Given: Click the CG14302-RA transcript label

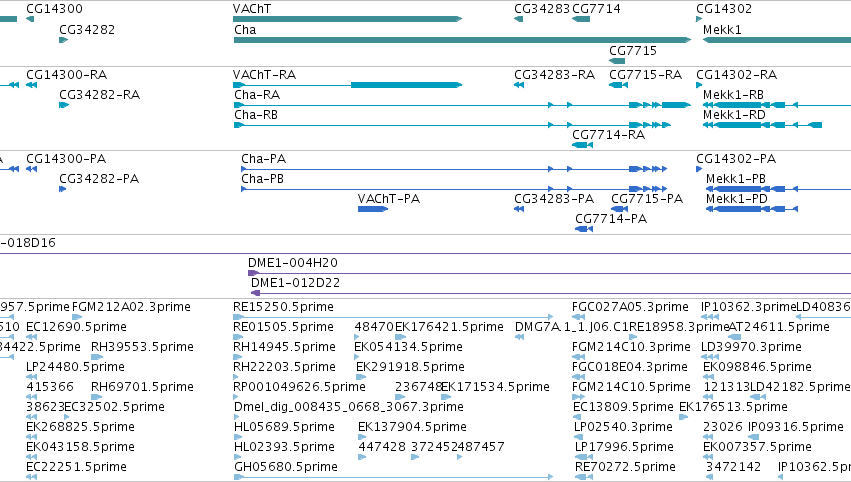Looking at the screenshot, I should pyautogui.click(x=736, y=75).
